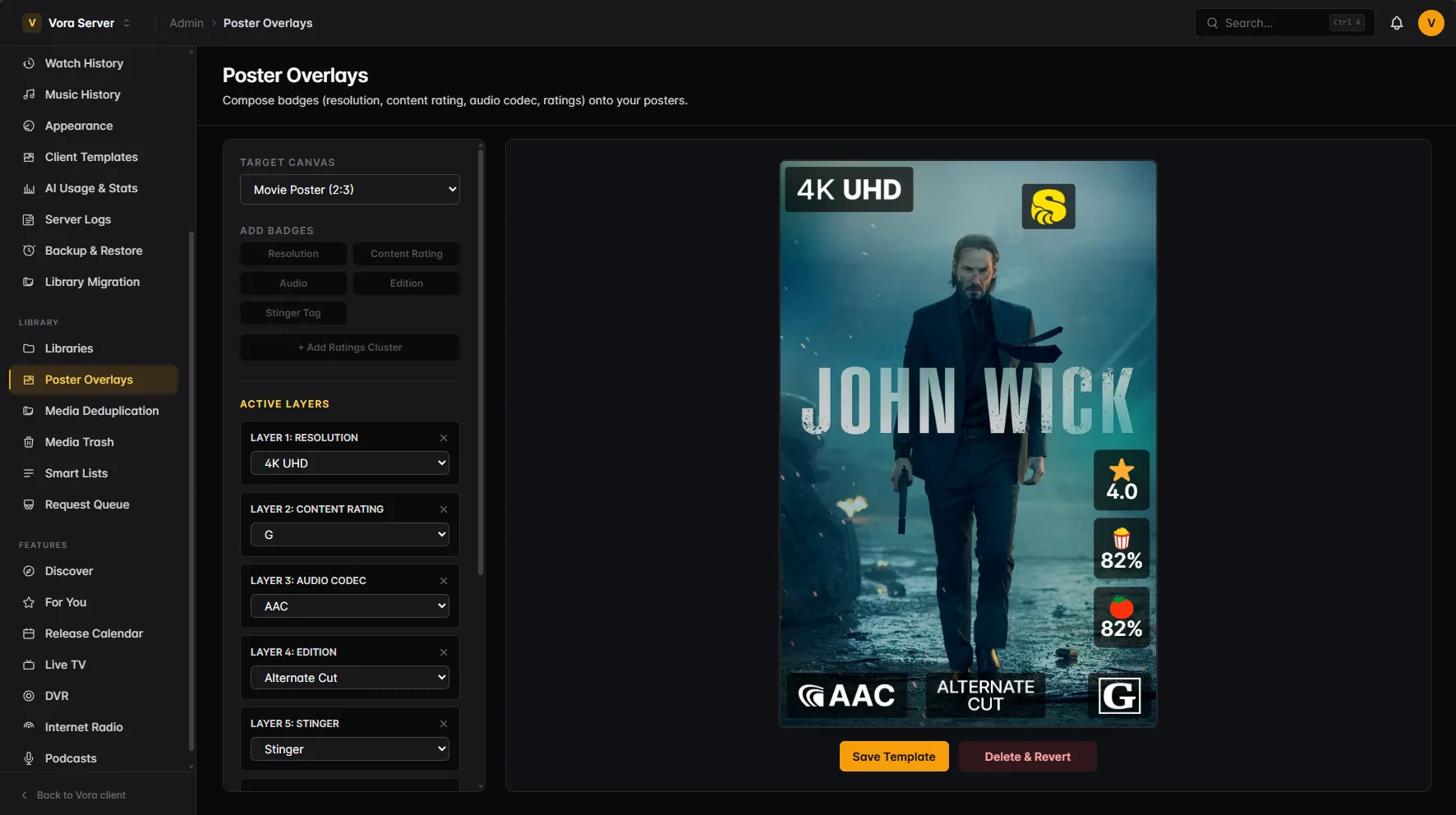
Task: Go Back to Vora client
Action: (x=74, y=795)
